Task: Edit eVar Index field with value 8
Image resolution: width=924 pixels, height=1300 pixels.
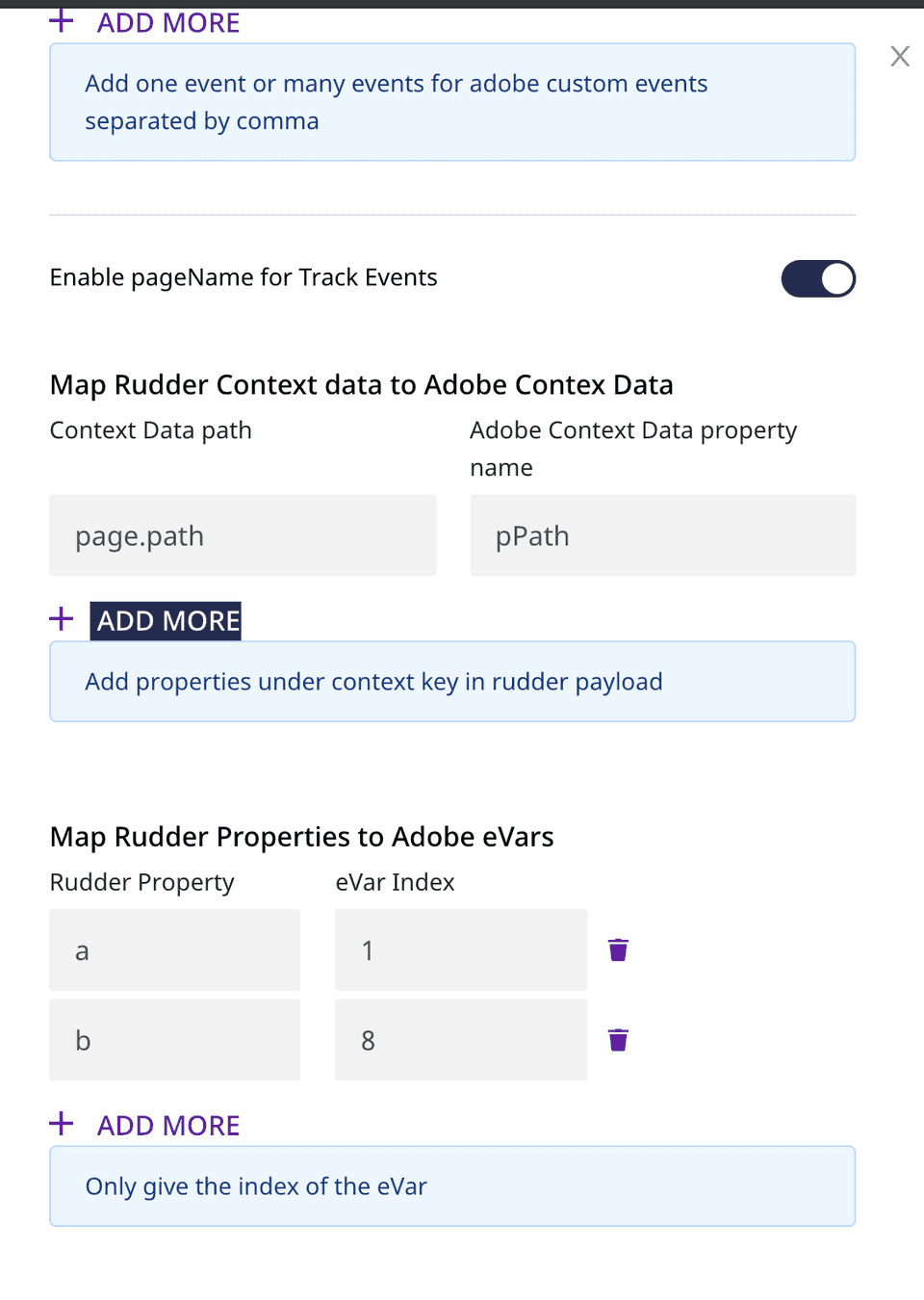Action: (460, 1040)
